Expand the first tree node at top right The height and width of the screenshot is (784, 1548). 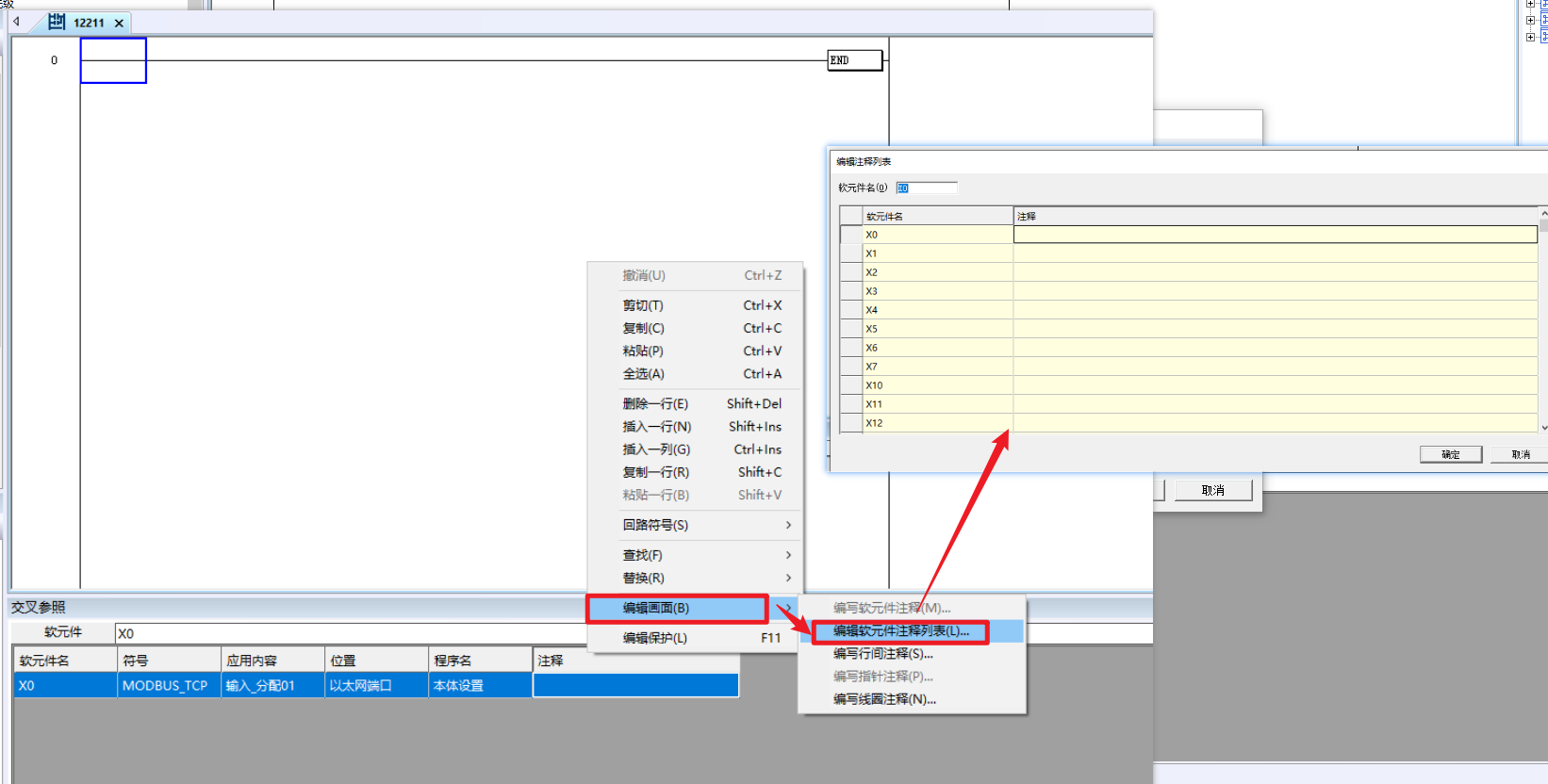click(1531, 5)
